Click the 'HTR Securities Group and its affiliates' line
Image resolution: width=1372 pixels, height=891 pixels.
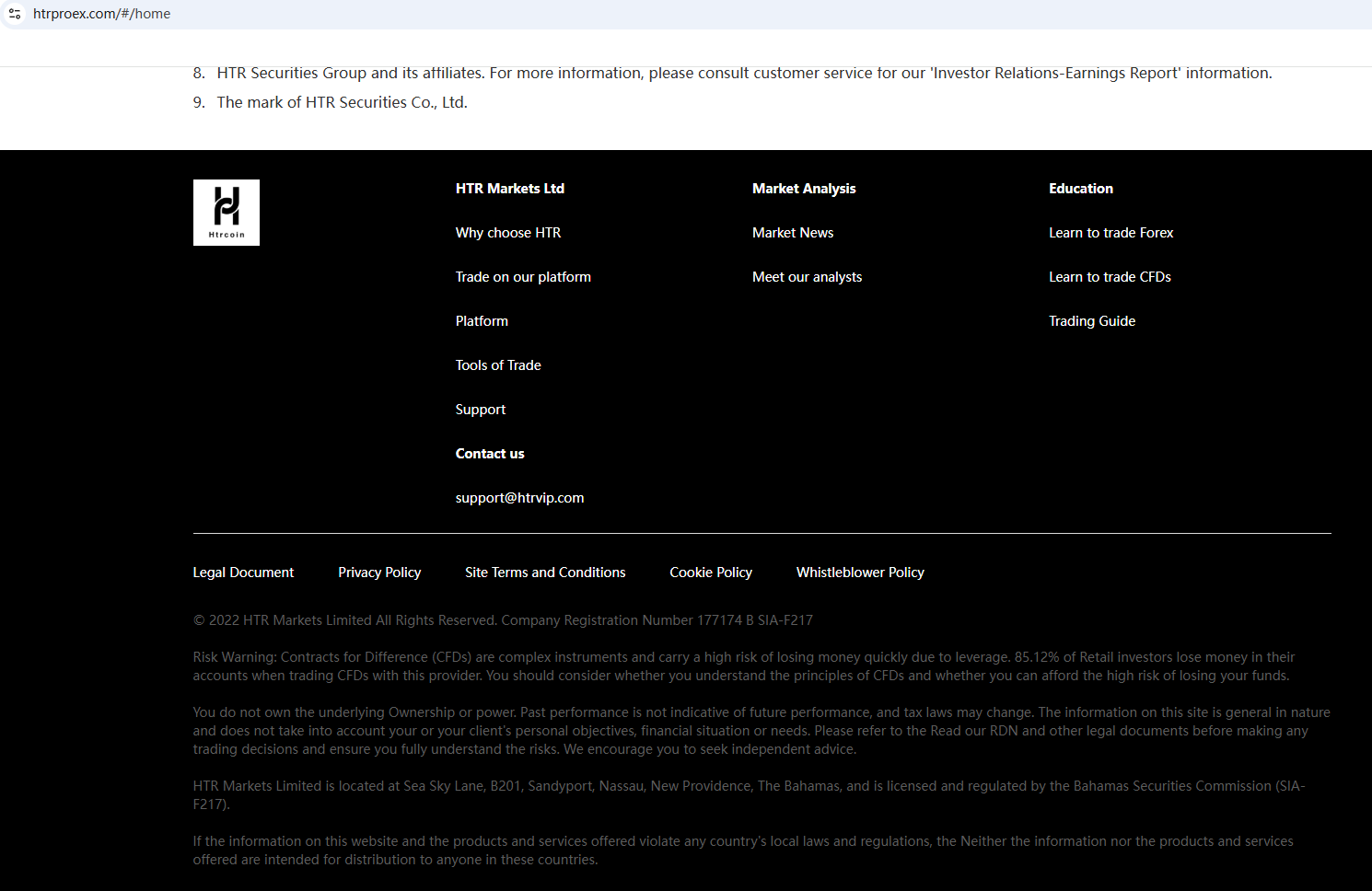(744, 73)
